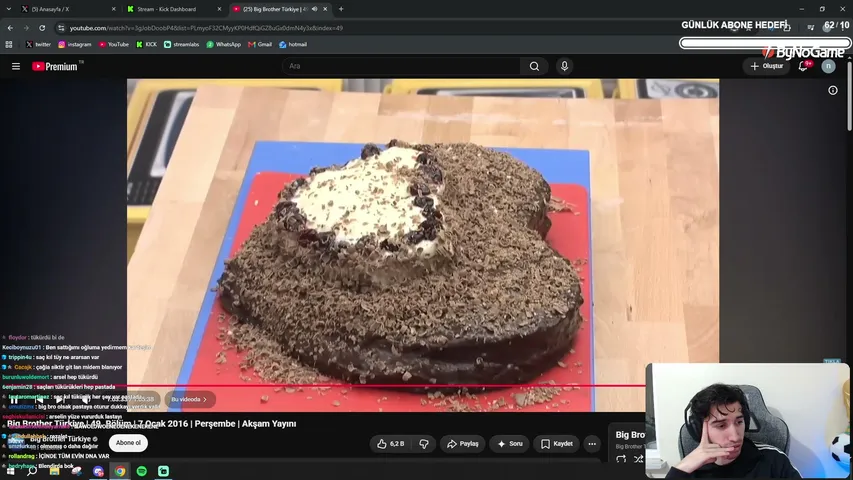This screenshot has width=853, height=480.
Task: Click the Soru ask button
Action: pos(510,444)
